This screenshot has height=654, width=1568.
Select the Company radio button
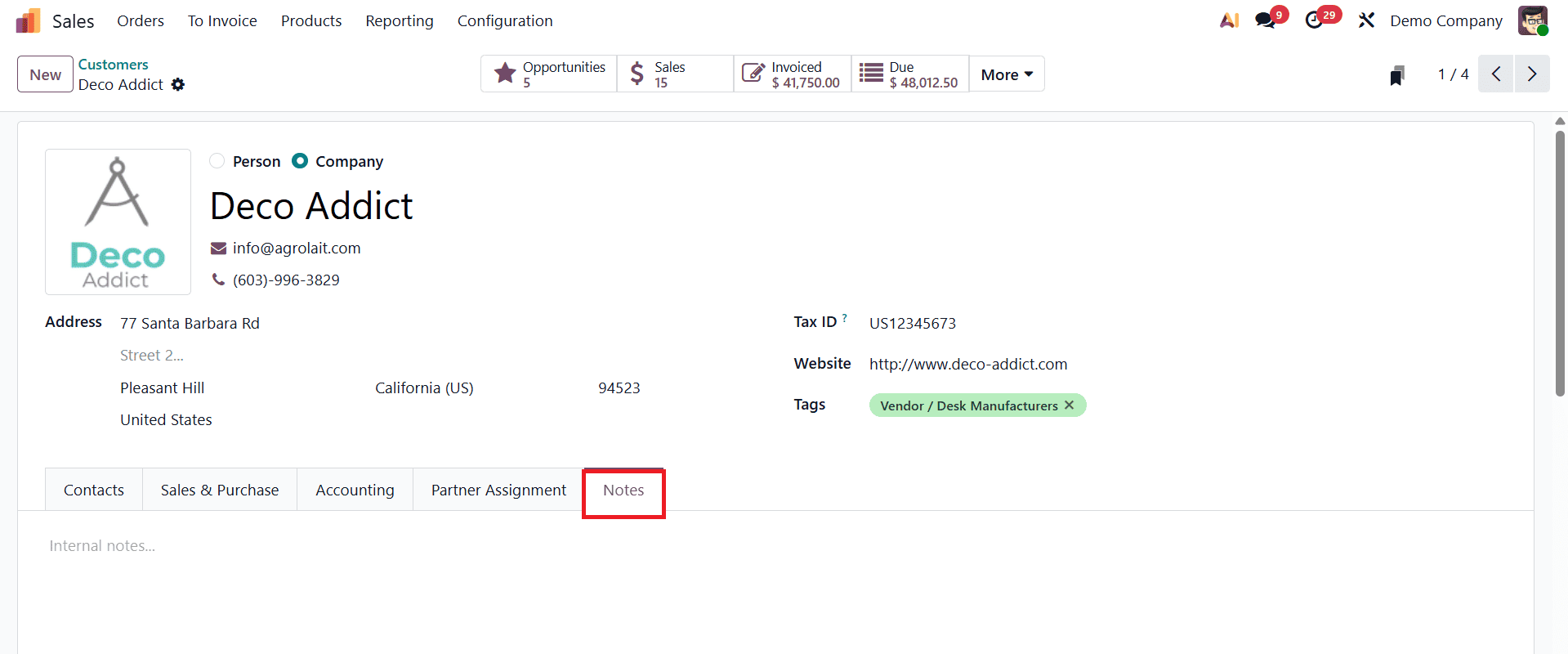(300, 161)
